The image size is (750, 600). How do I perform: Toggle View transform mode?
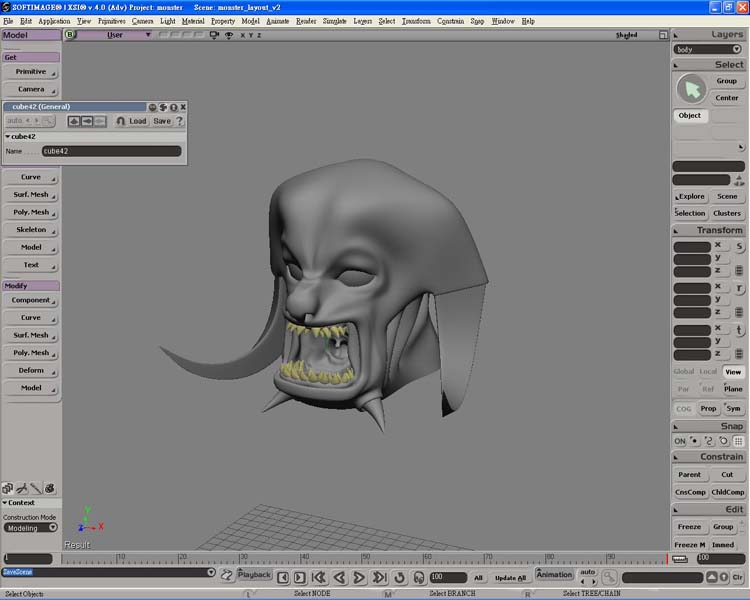point(733,372)
